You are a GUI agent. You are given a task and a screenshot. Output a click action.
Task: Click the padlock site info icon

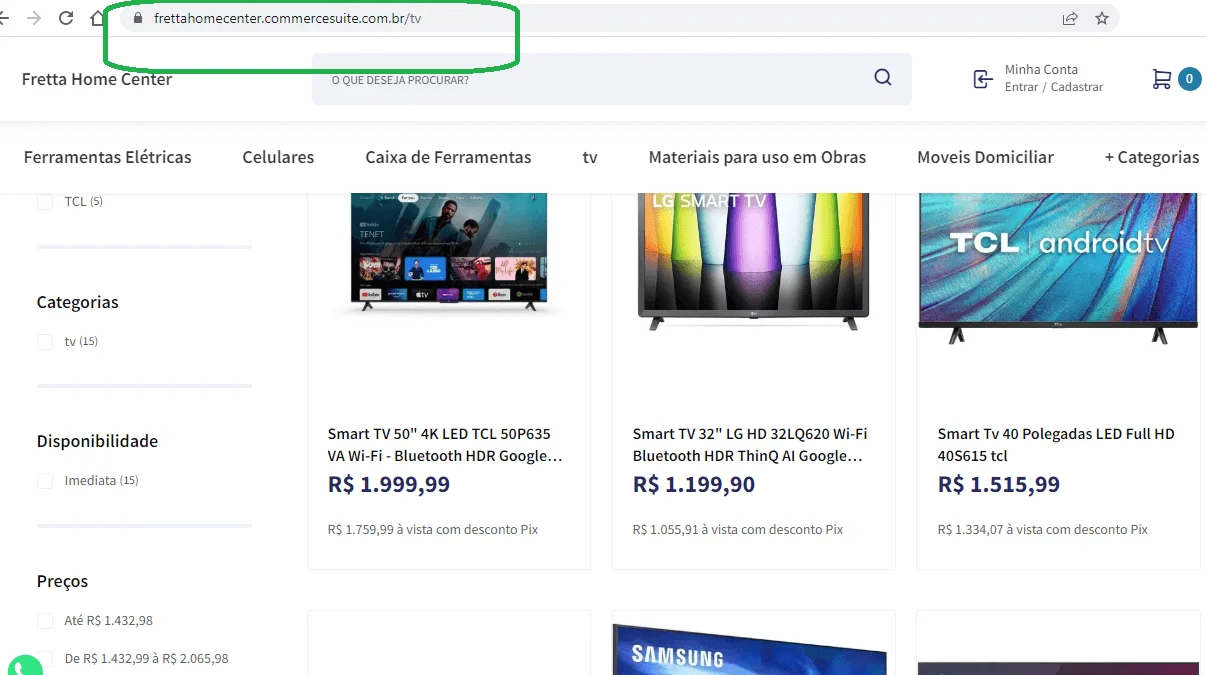[x=138, y=18]
